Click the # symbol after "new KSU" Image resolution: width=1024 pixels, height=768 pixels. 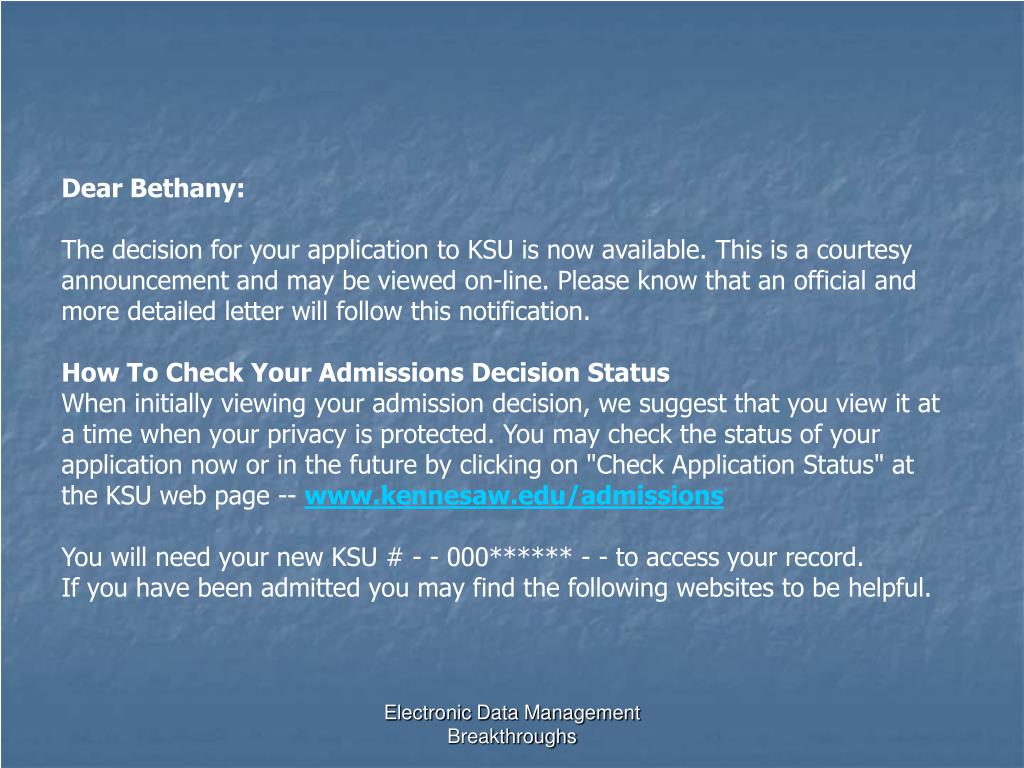(394, 557)
